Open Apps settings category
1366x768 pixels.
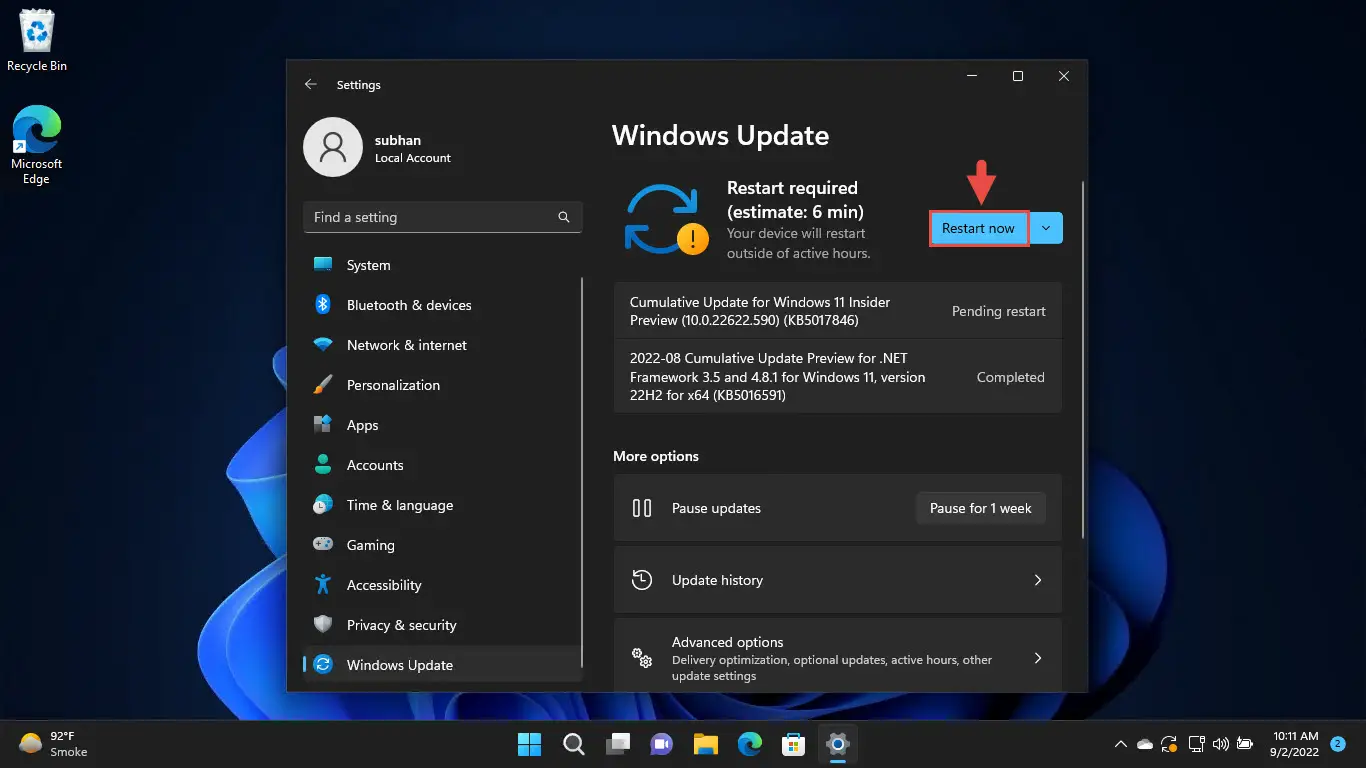coord(442,425)
